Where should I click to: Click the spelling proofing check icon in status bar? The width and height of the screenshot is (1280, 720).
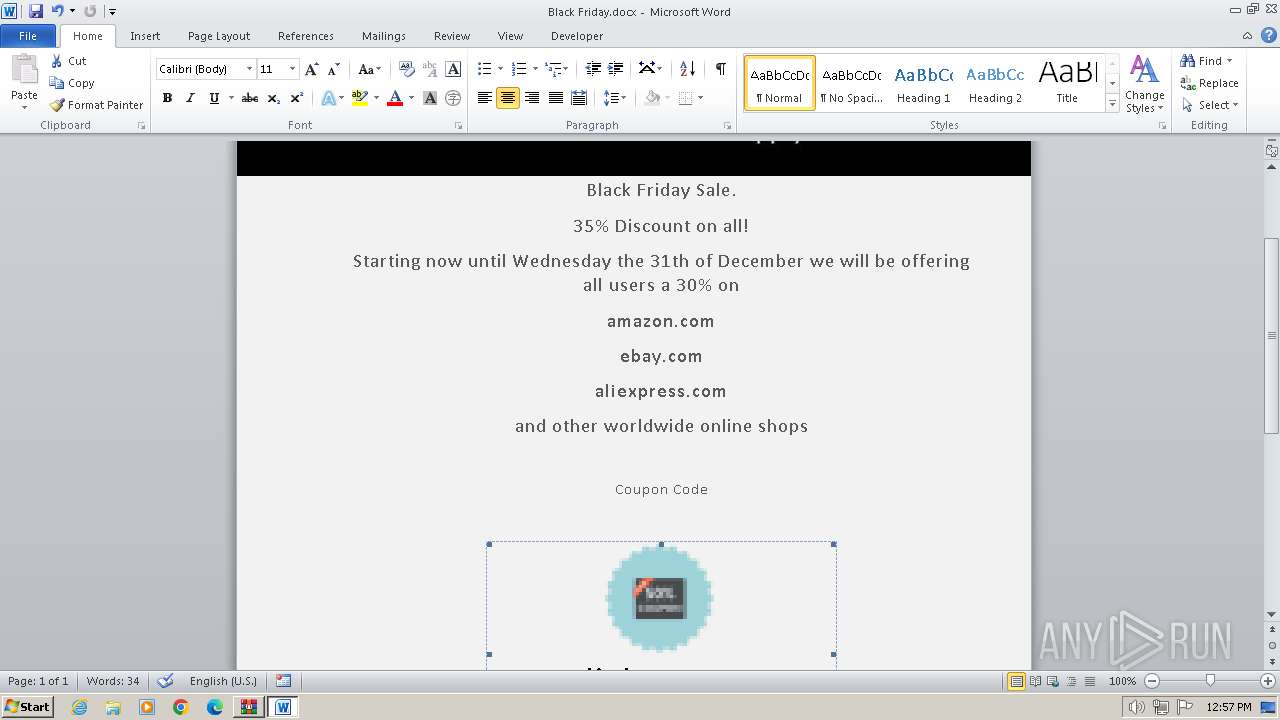166,681
